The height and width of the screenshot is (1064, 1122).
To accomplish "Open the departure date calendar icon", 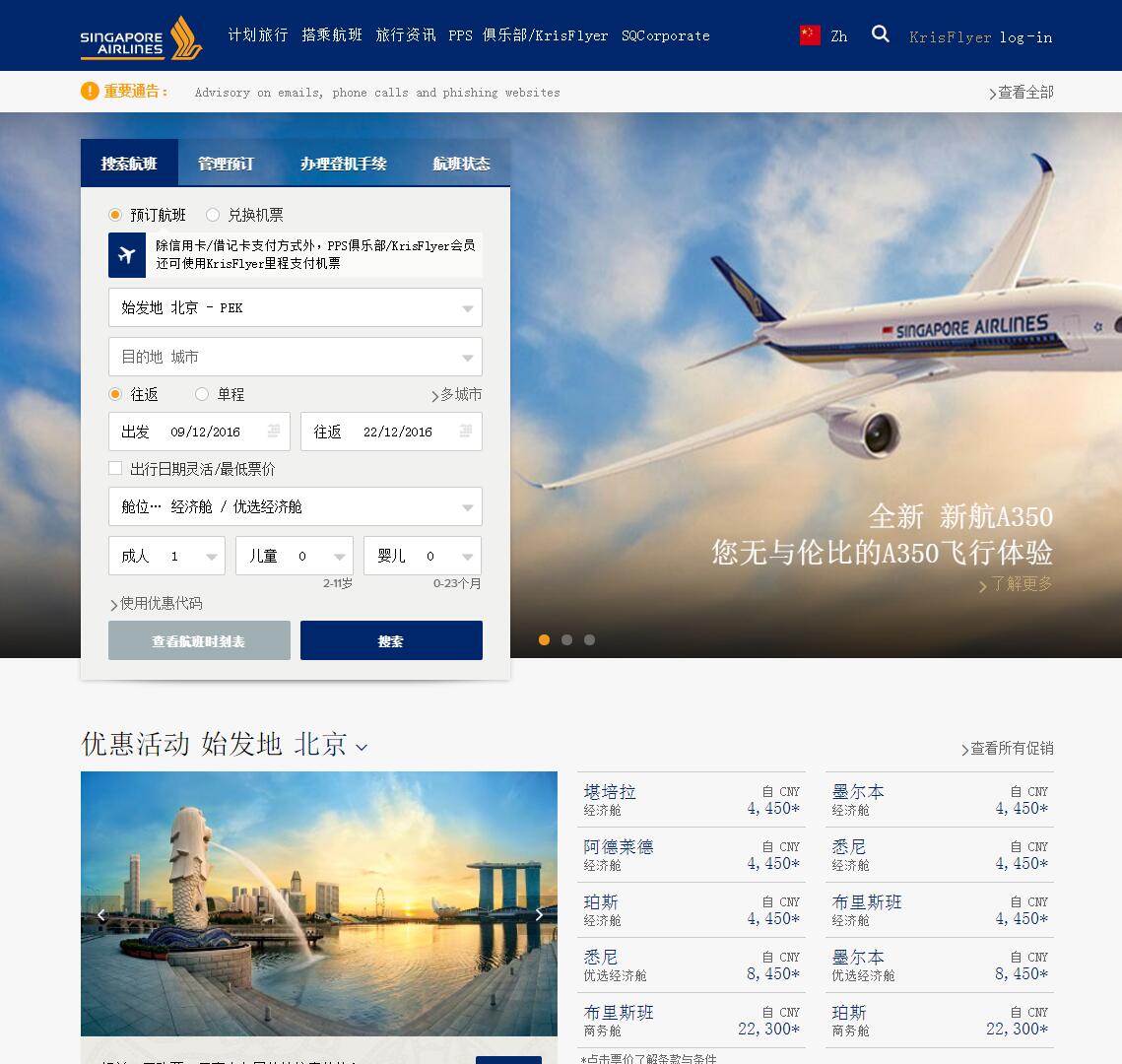I will (x=273, y=431).
